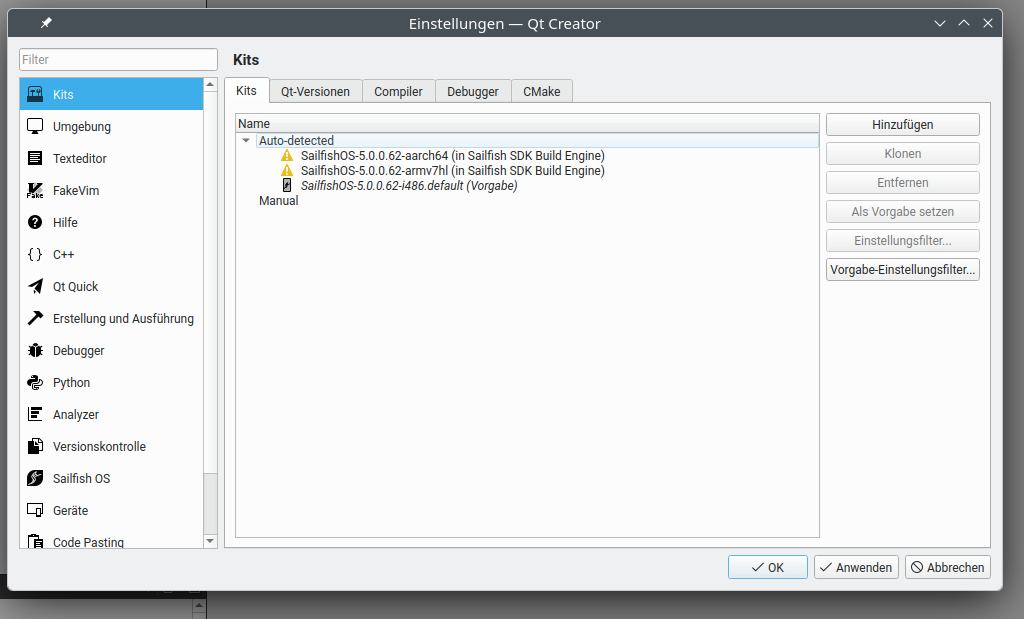The width and height of the screenshot is (1024, 619).
Task: Open Hilfe via question mark icon
Action: [x=35, y=223]
